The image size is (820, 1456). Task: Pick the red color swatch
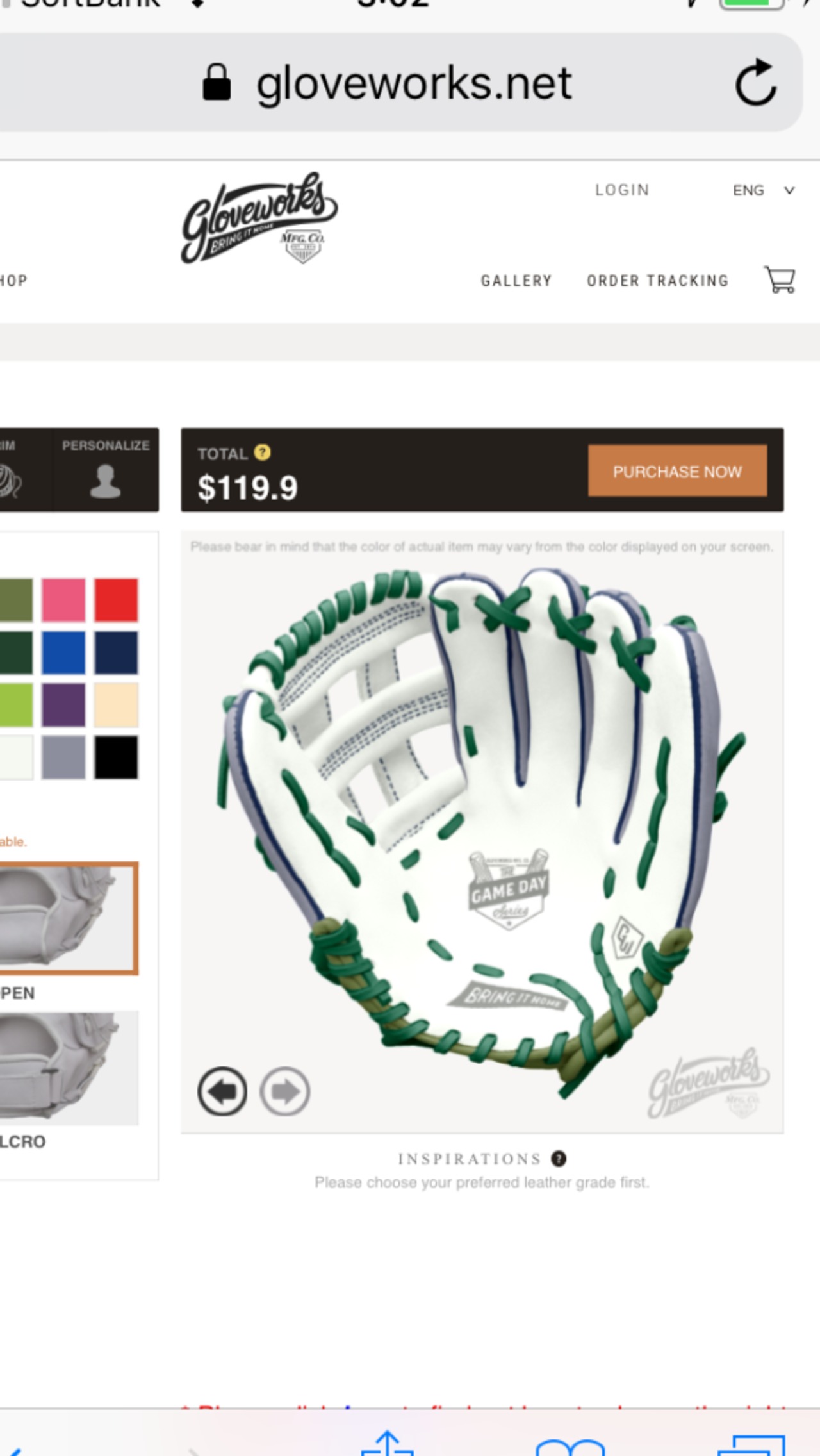tap(116, 600)
